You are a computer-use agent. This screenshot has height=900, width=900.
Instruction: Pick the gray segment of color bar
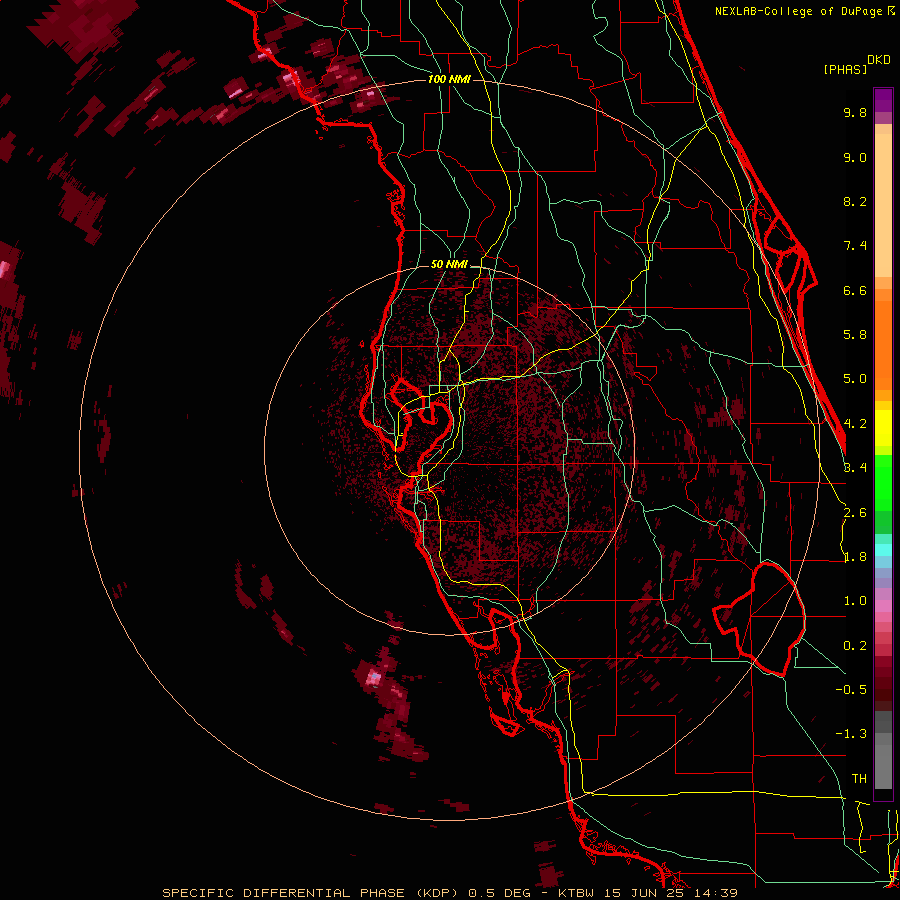coord(883,751)
